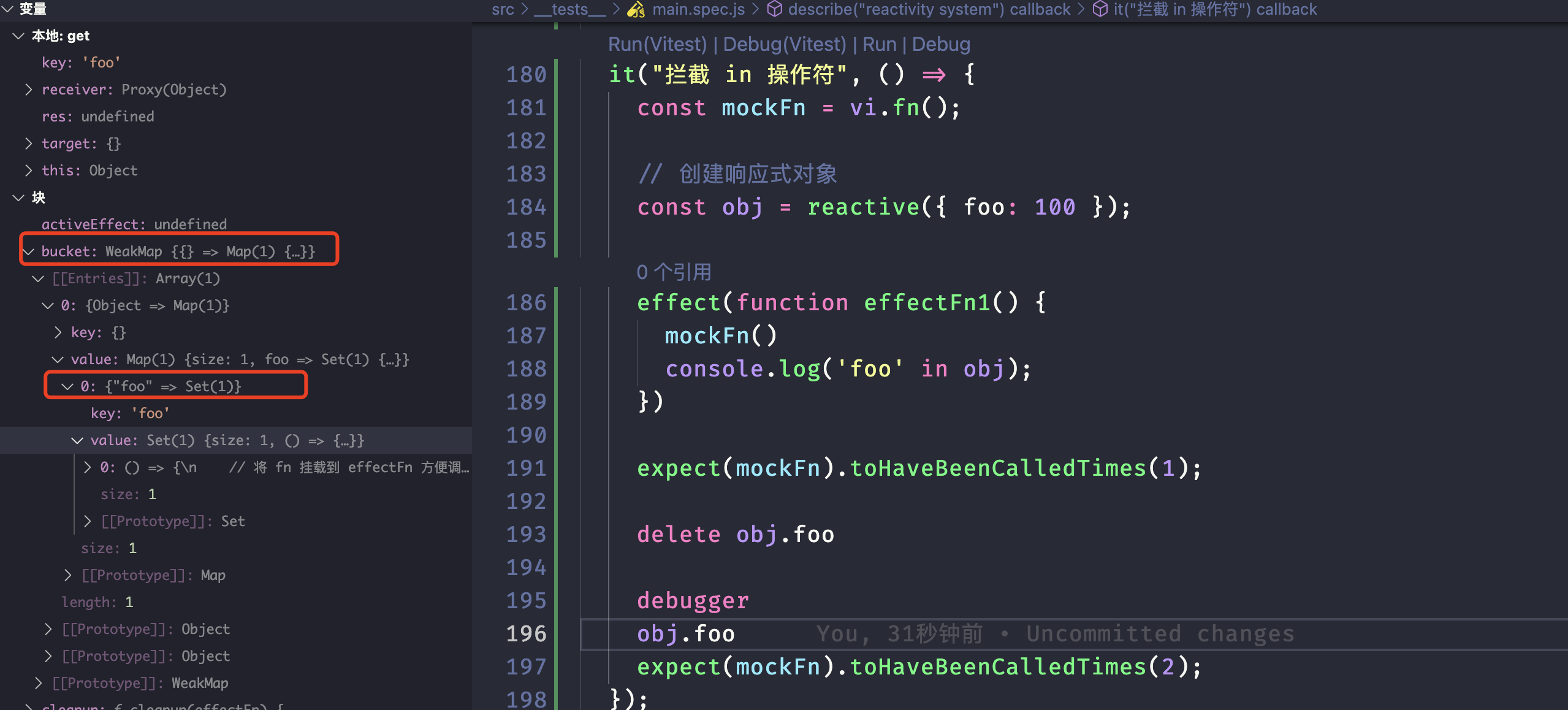Click Debug(Vitest) code lens link

(784, 44)
